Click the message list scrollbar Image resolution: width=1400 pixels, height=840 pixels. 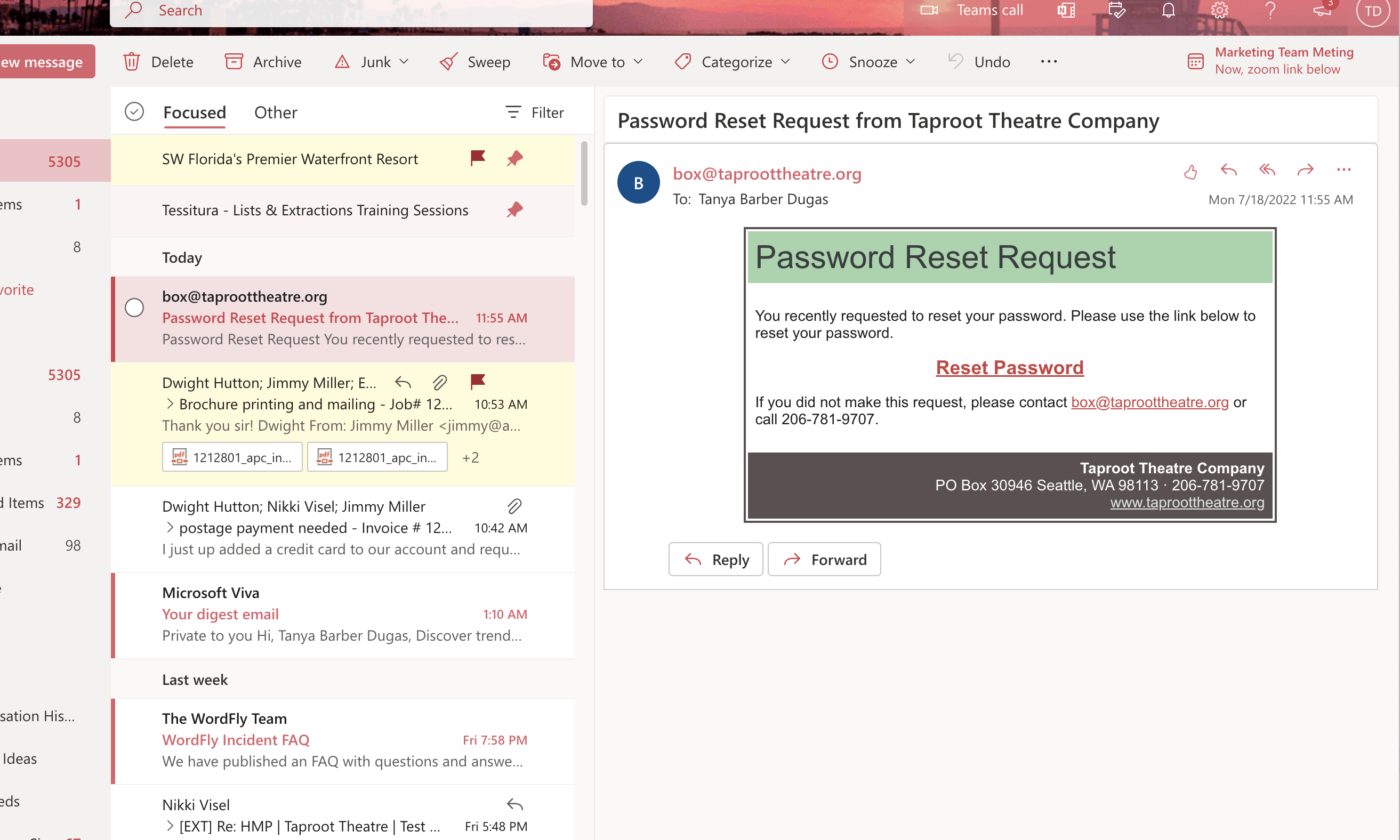(x=584, y=172)
